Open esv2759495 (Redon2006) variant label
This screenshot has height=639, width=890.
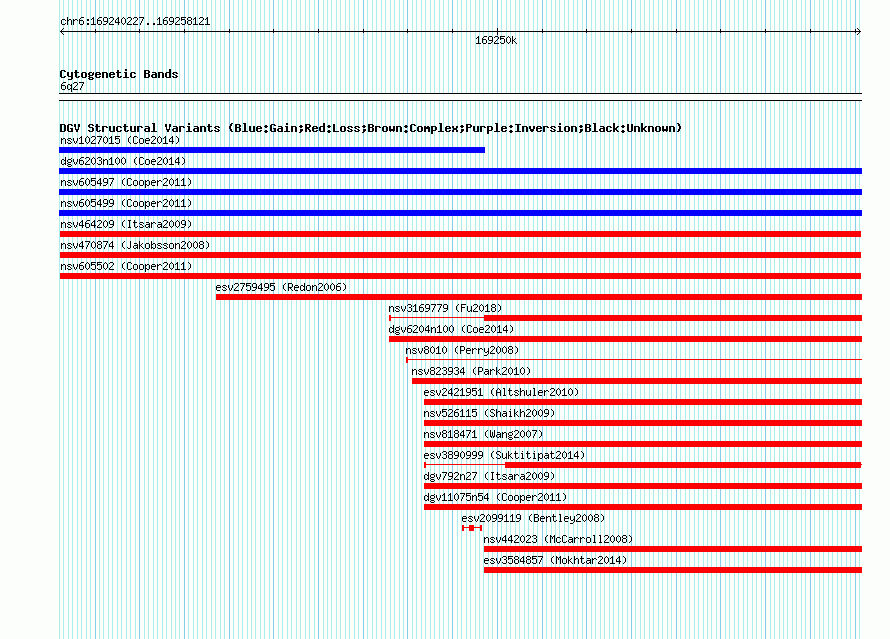point(281,287)
